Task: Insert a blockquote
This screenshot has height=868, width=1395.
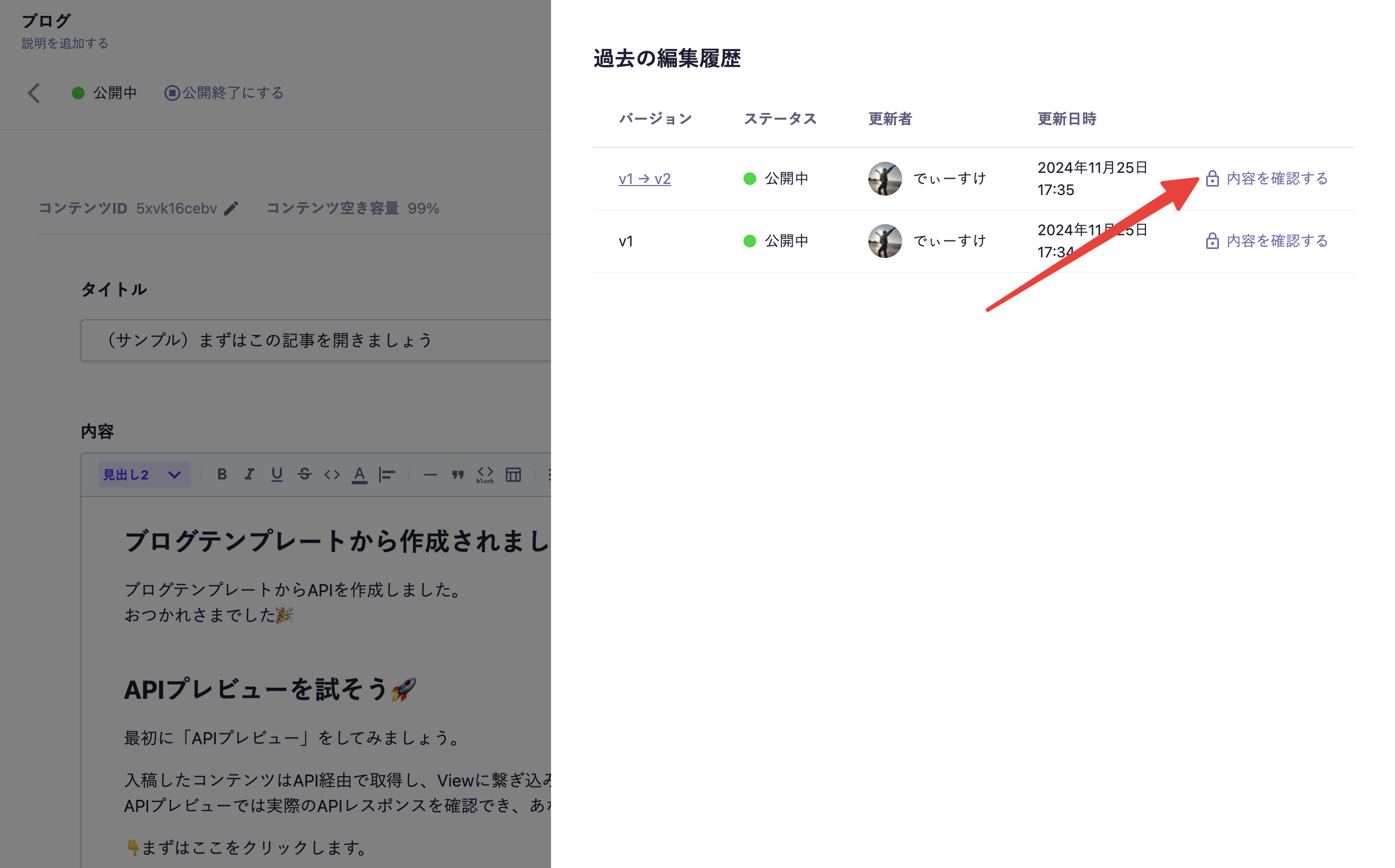Action: 457,474
